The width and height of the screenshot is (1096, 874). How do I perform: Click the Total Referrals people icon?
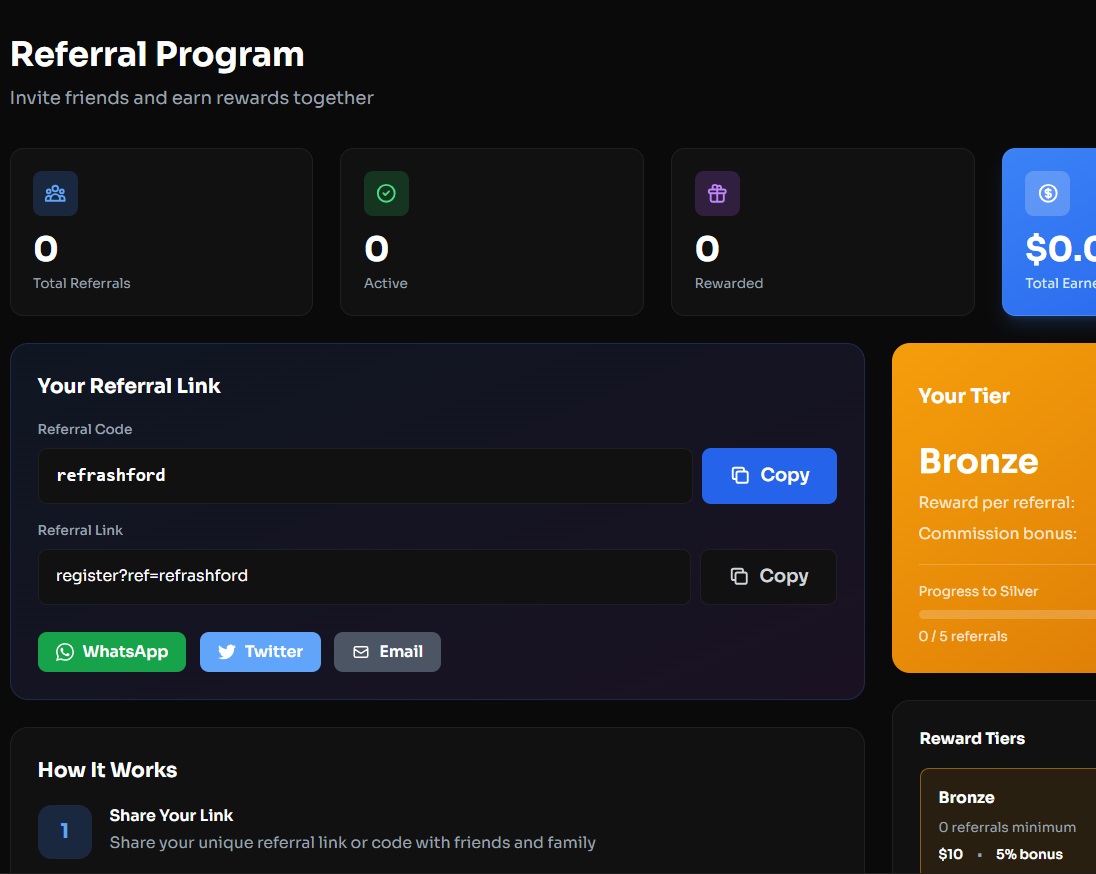pyautogui.click(x=55, y=193)
